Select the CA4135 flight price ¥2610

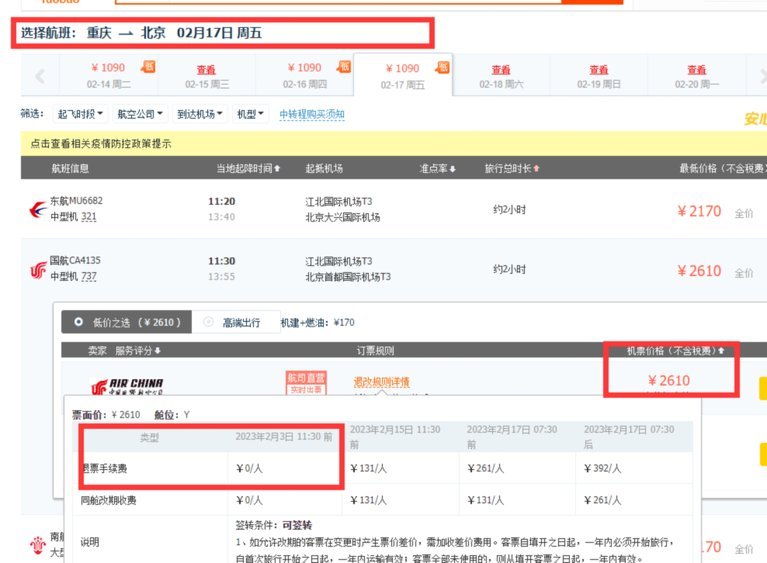699,271
